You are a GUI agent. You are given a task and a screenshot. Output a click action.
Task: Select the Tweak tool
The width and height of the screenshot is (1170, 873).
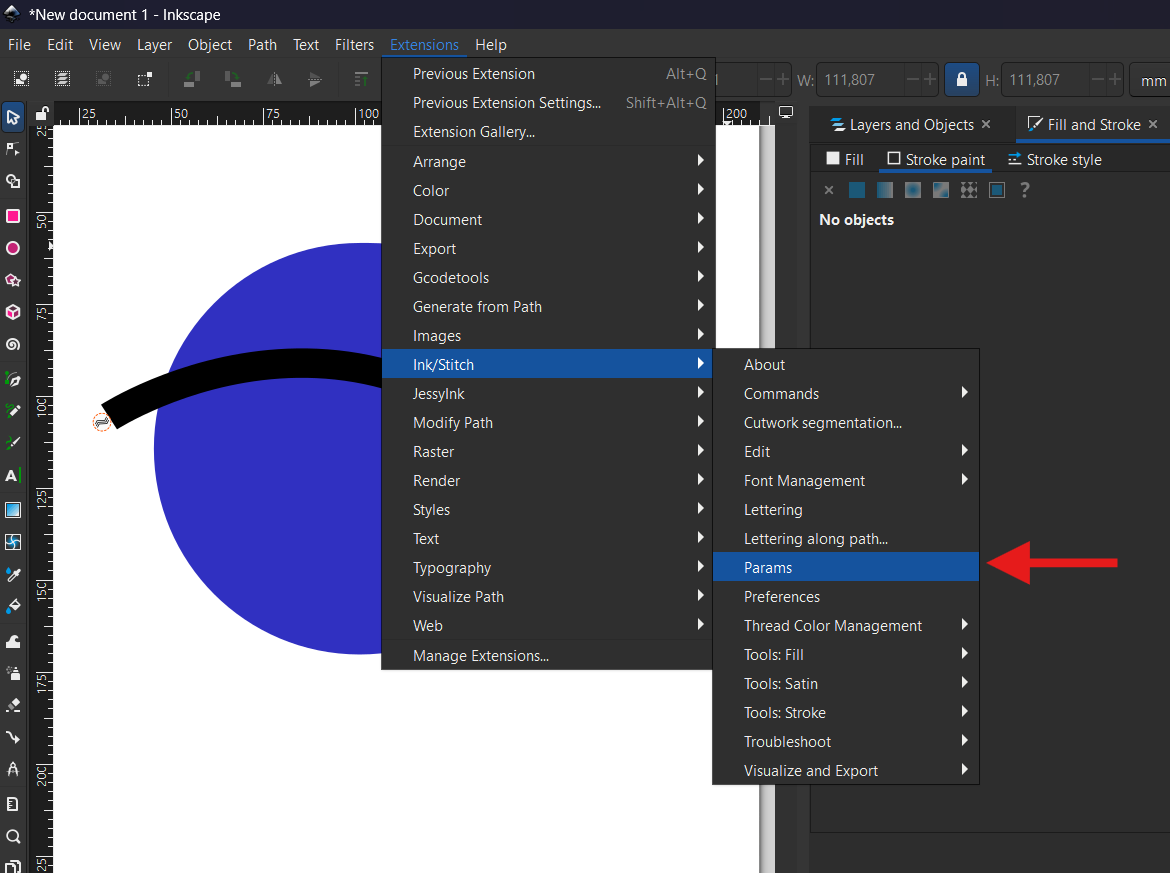13,641
